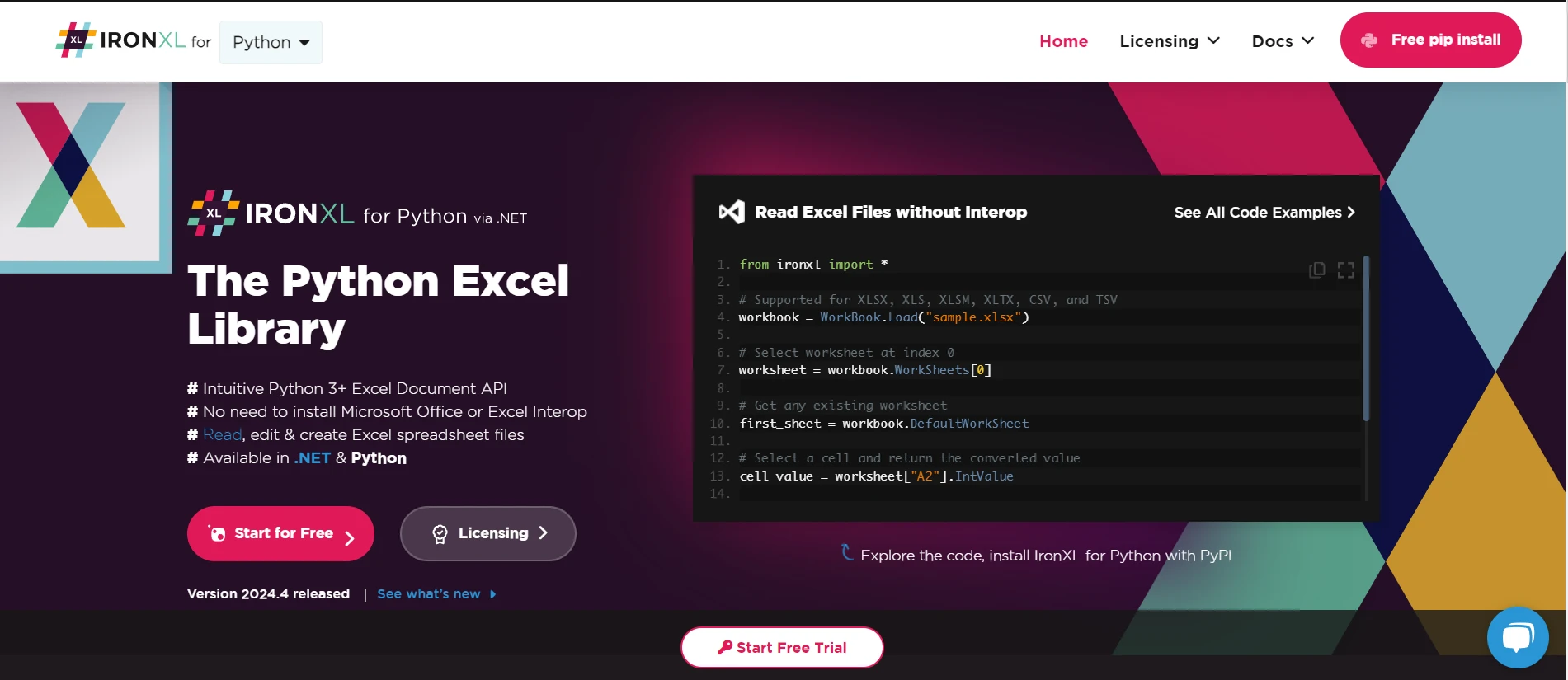The image size is (1568, 680).
Task: Open the Python language dropdown
Action: [271, 43]
